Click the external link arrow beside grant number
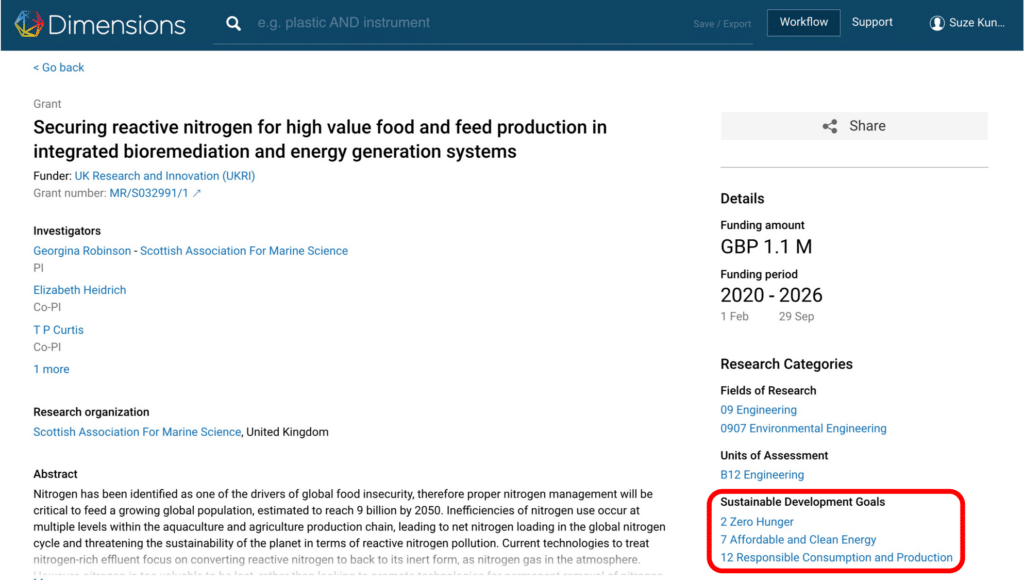Viewport: 1024px width, 580px height. click(197, 194)
